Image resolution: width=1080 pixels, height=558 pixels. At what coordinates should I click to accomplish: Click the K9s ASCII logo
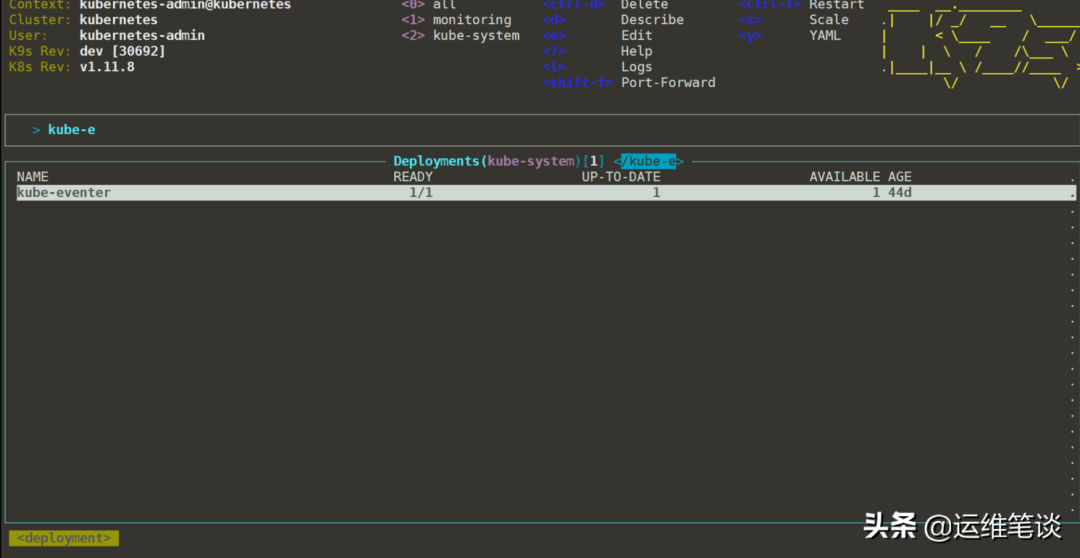981,47
